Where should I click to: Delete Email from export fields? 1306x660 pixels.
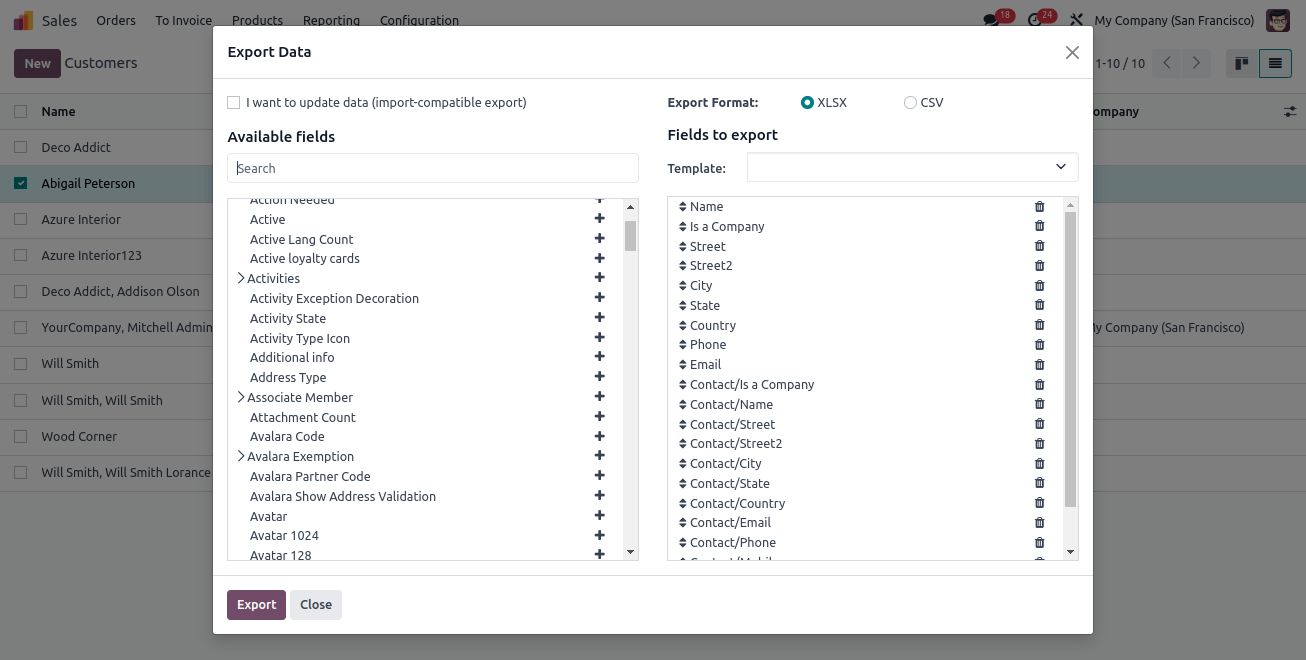1040,364
